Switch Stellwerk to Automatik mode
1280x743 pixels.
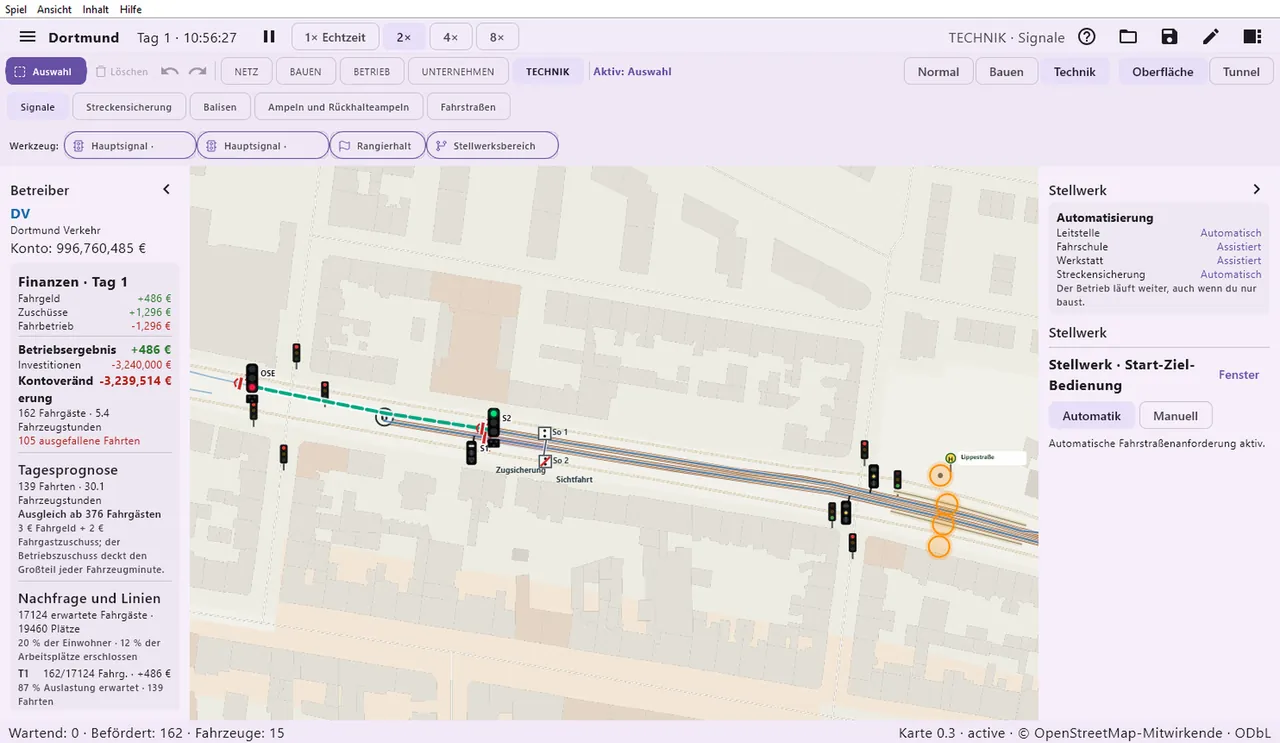[1091, 416]
